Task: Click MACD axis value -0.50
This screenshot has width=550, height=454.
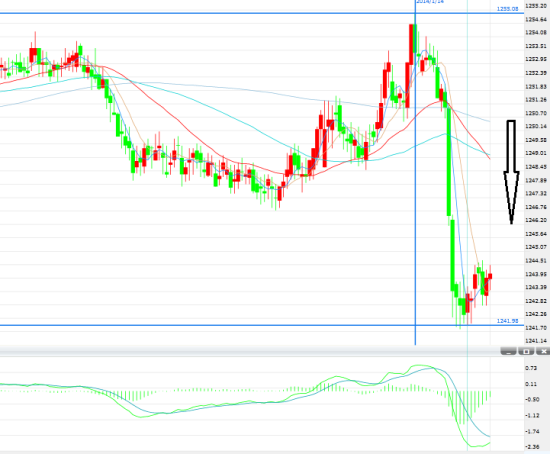Action: pyautogui.click(x=532, y=400)
